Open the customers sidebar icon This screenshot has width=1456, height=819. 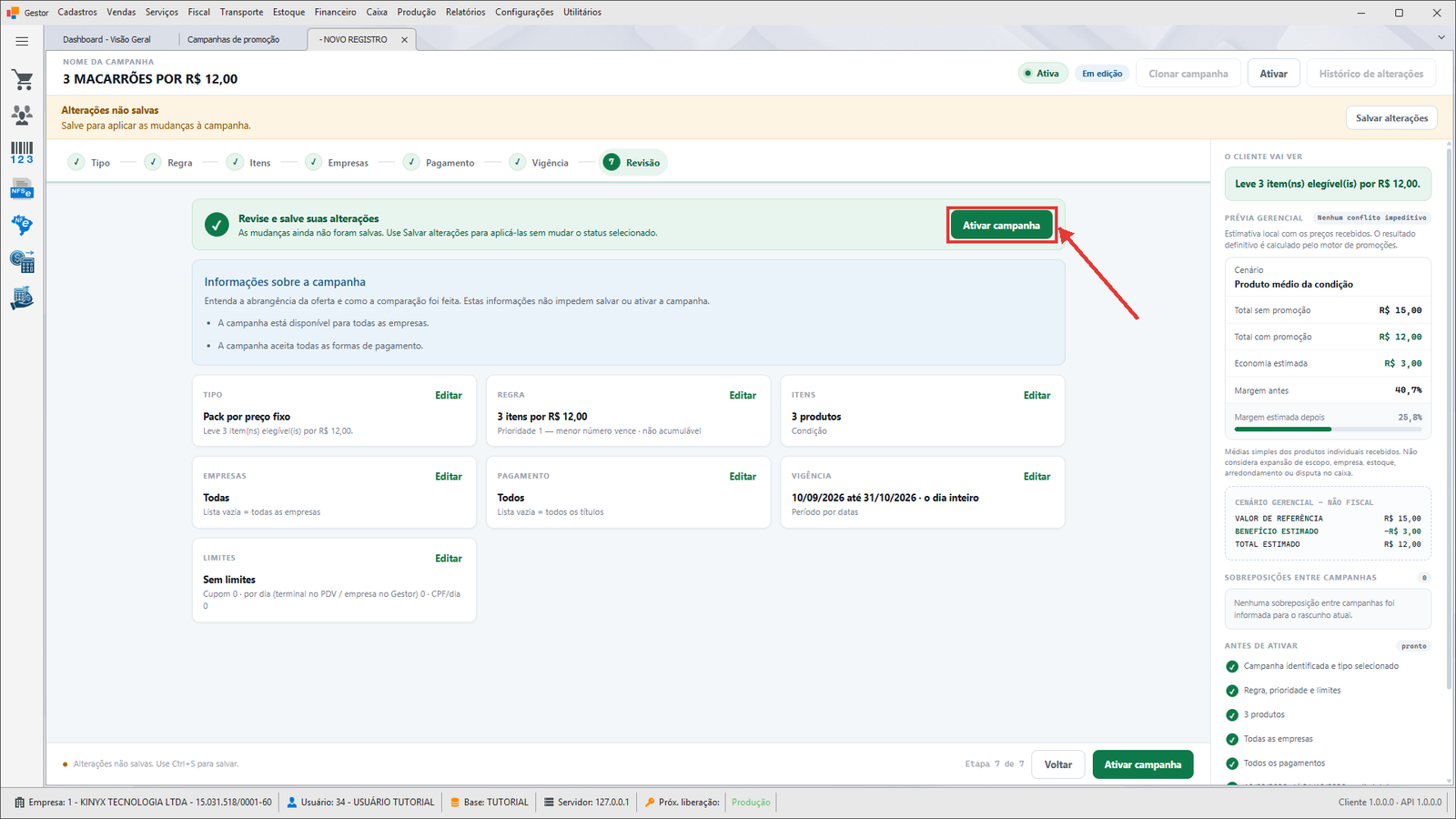tap(23, 115)
